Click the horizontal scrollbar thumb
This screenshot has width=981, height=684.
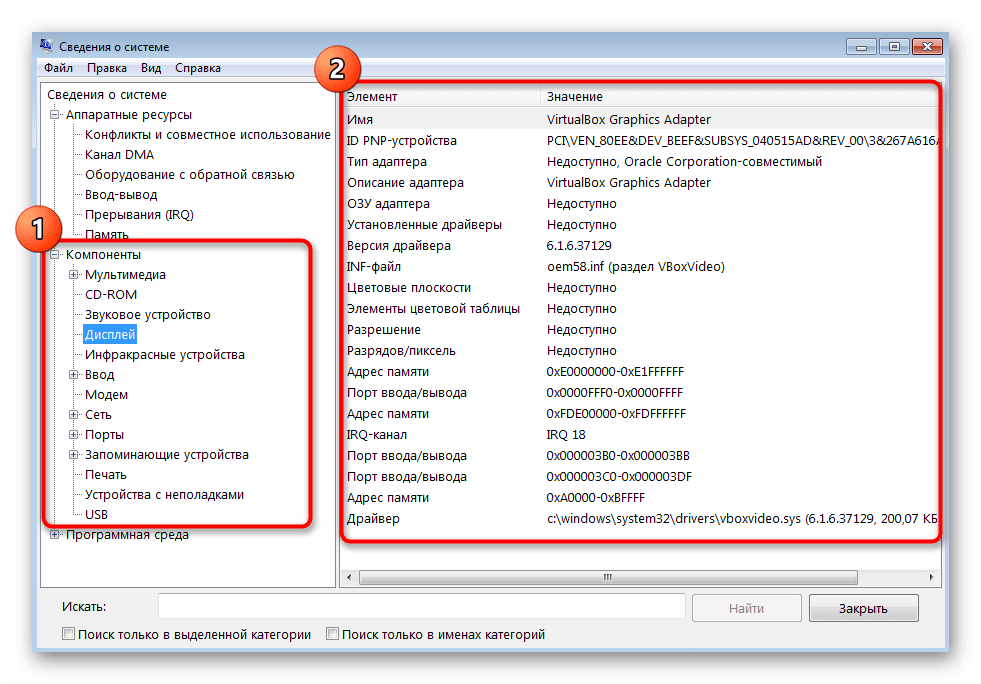pos(608,577)
